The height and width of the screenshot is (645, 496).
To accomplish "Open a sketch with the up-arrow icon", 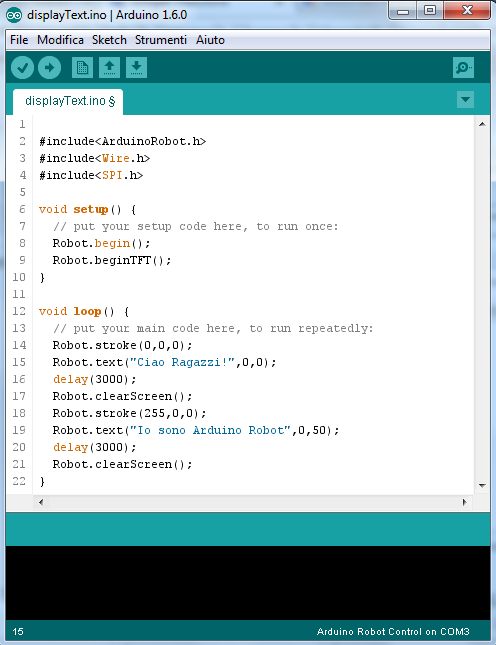I will pos(109,67).
